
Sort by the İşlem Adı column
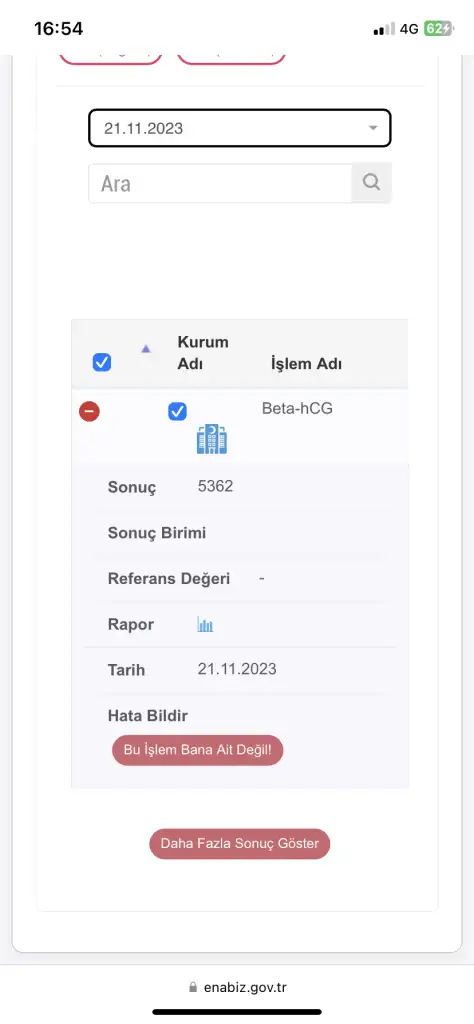click(x=306, y=364)
